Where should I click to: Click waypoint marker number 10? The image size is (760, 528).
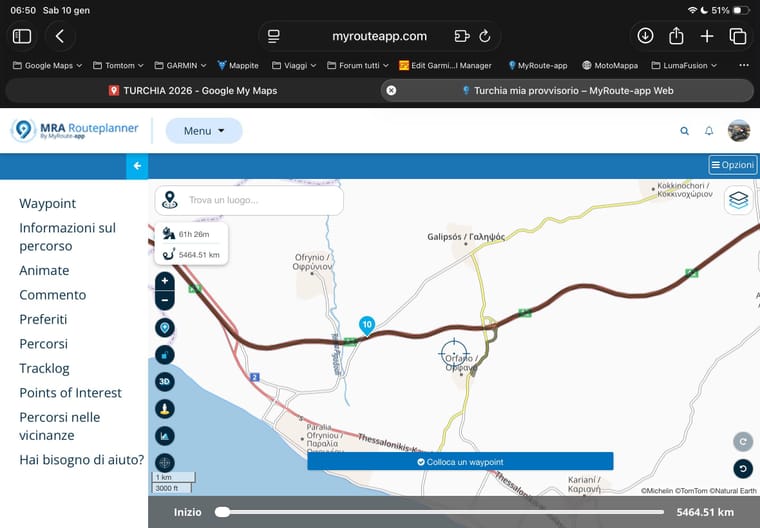pyautogui.click(x=367, y=325)
